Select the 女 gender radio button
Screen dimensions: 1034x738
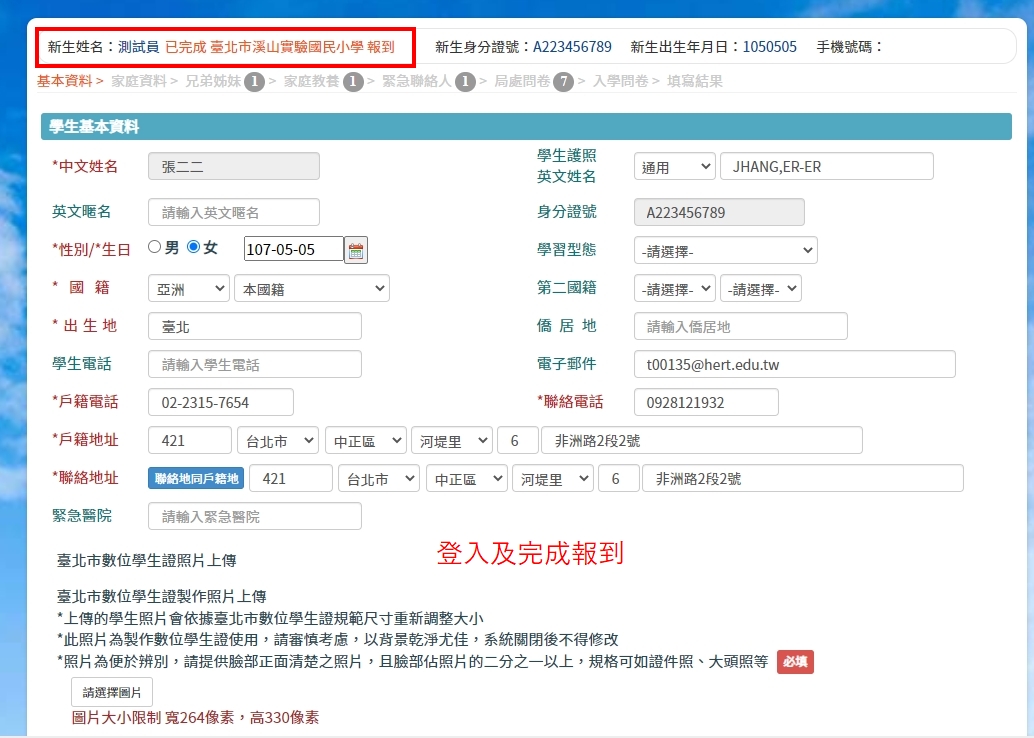point(194,247)
